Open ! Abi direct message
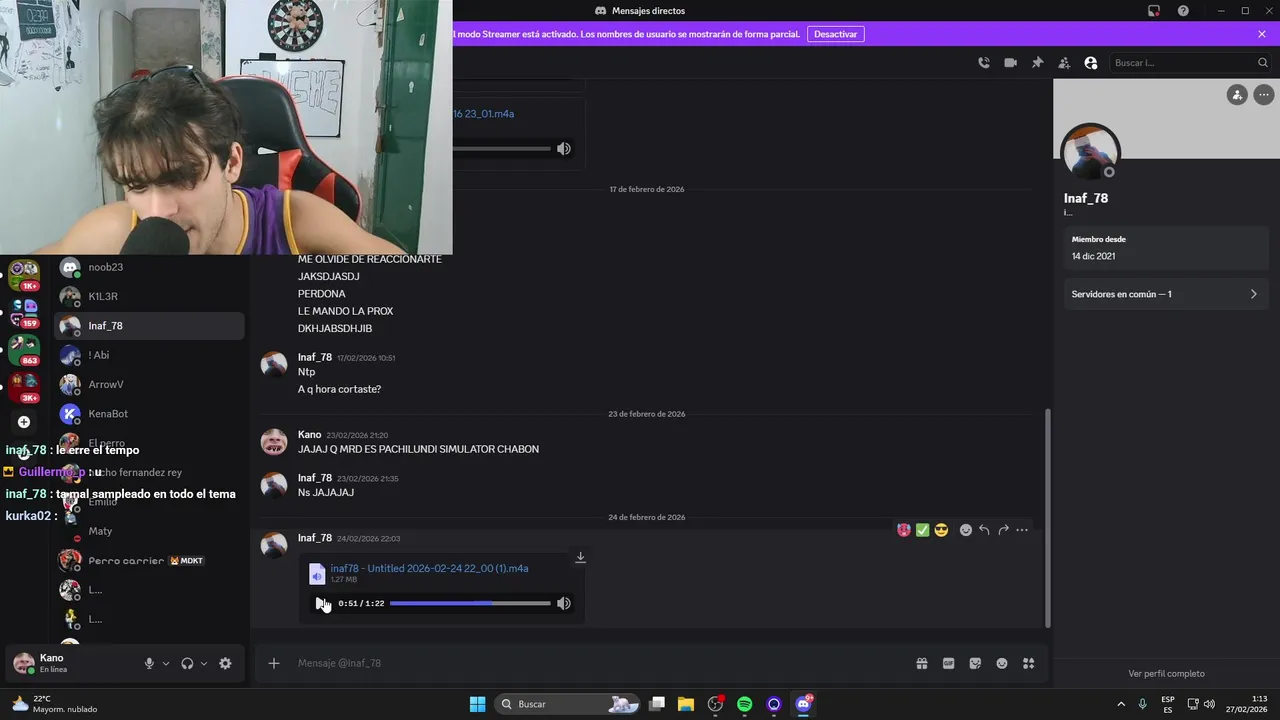1280x720 pixels. tap(150, 355)
